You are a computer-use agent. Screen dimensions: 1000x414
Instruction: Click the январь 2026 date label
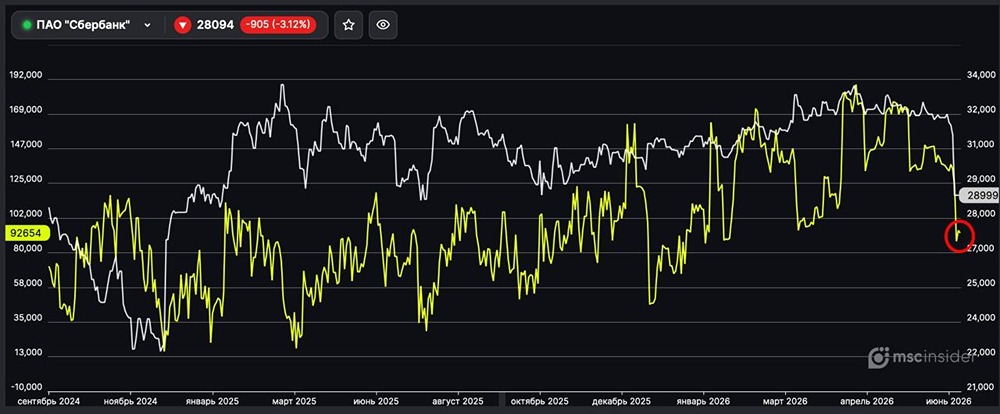tap(703, 402)
